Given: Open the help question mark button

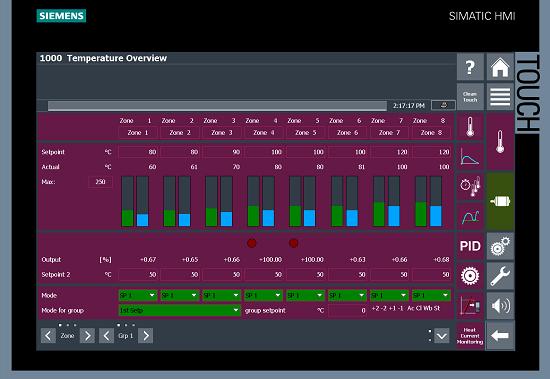Looking at the screenshot, I should pos(470,67).
